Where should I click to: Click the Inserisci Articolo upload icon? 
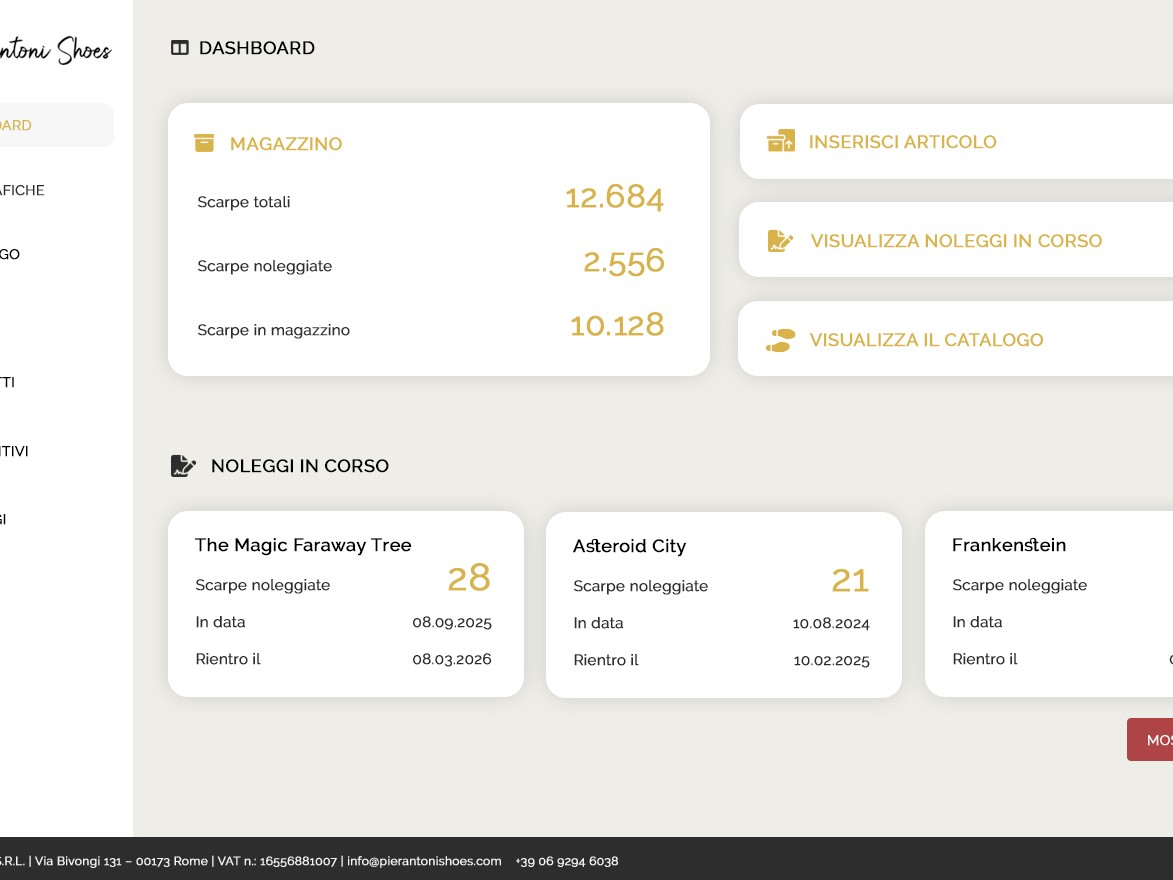pos(781,141)
